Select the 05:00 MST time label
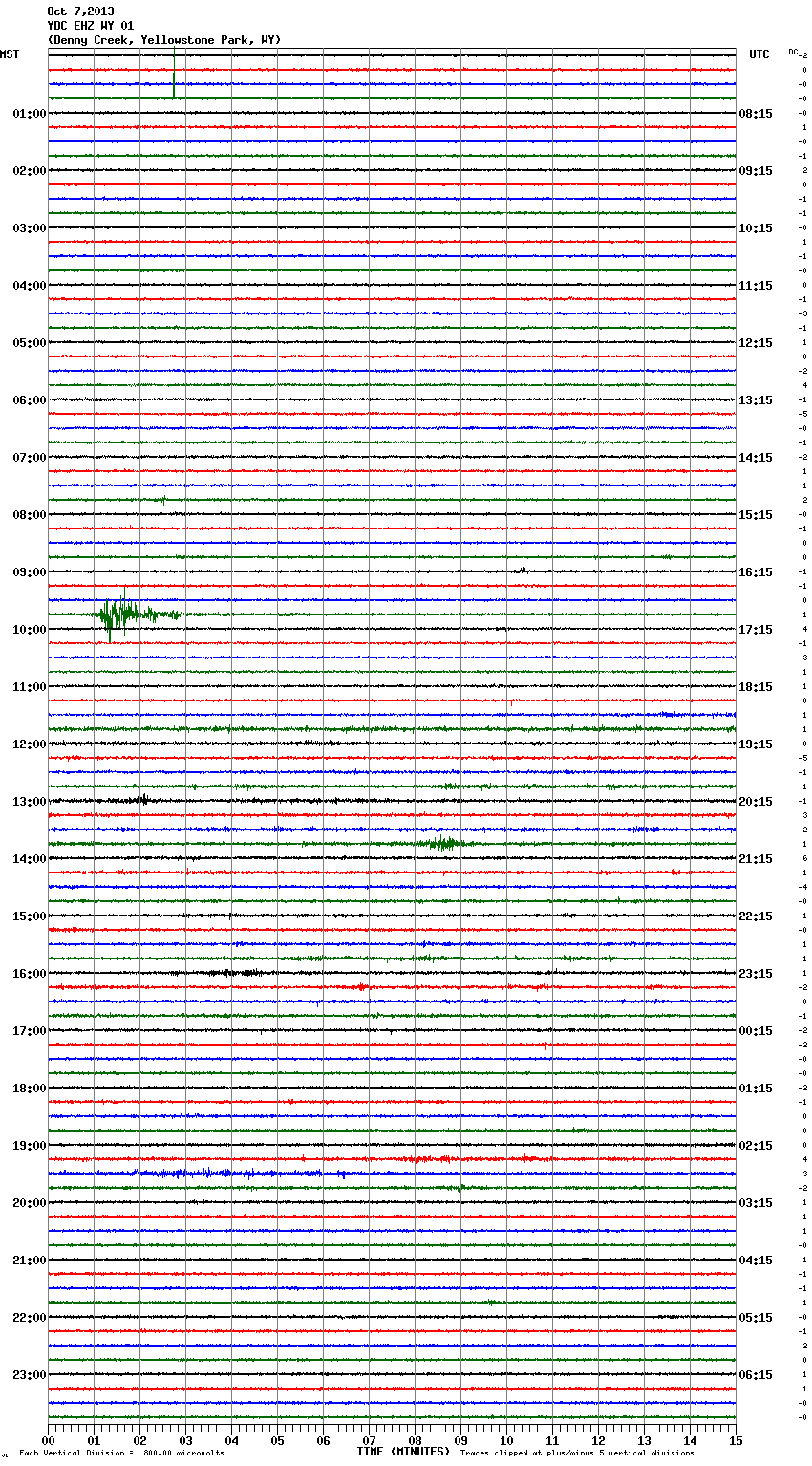Screen dimensions: 812x1466 [30, 343]
